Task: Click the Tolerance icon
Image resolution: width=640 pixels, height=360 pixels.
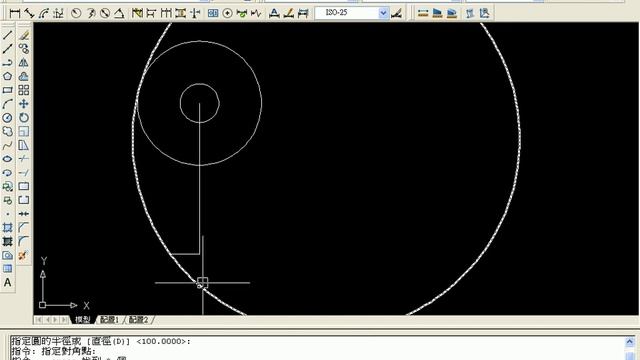Action: tap(213, 13)
